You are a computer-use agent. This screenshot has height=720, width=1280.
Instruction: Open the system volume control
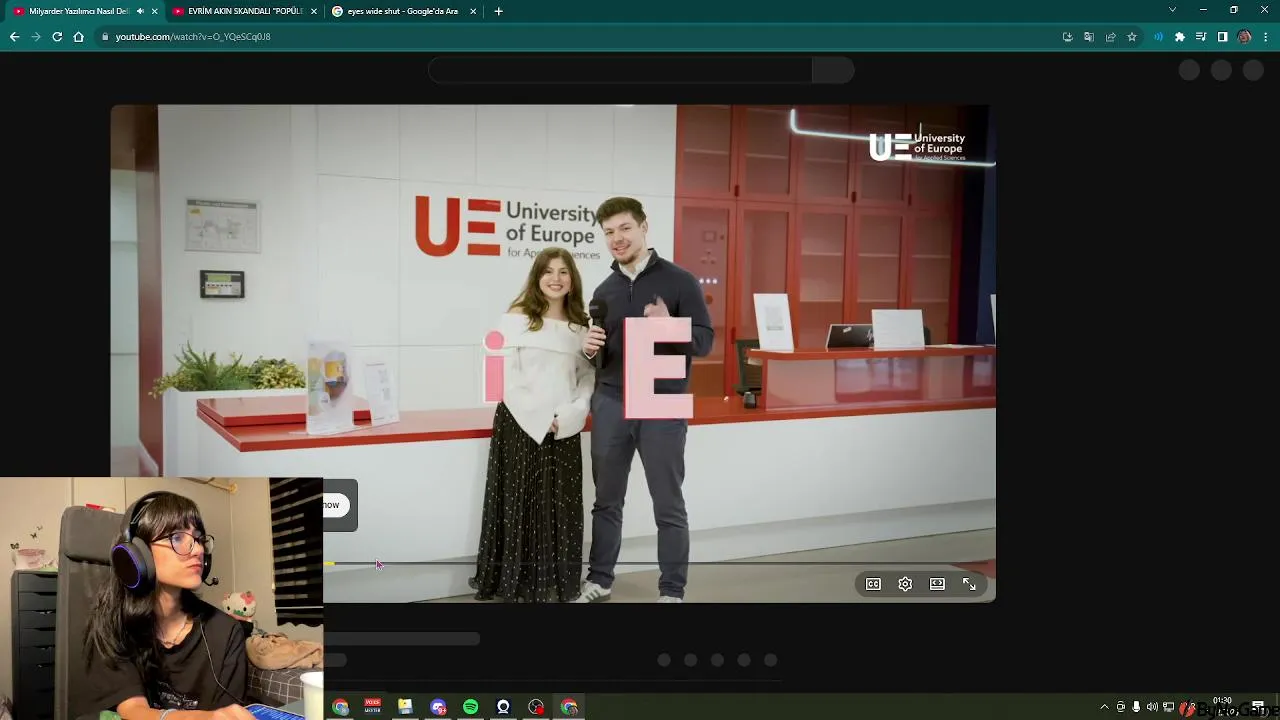point(1152,707)
